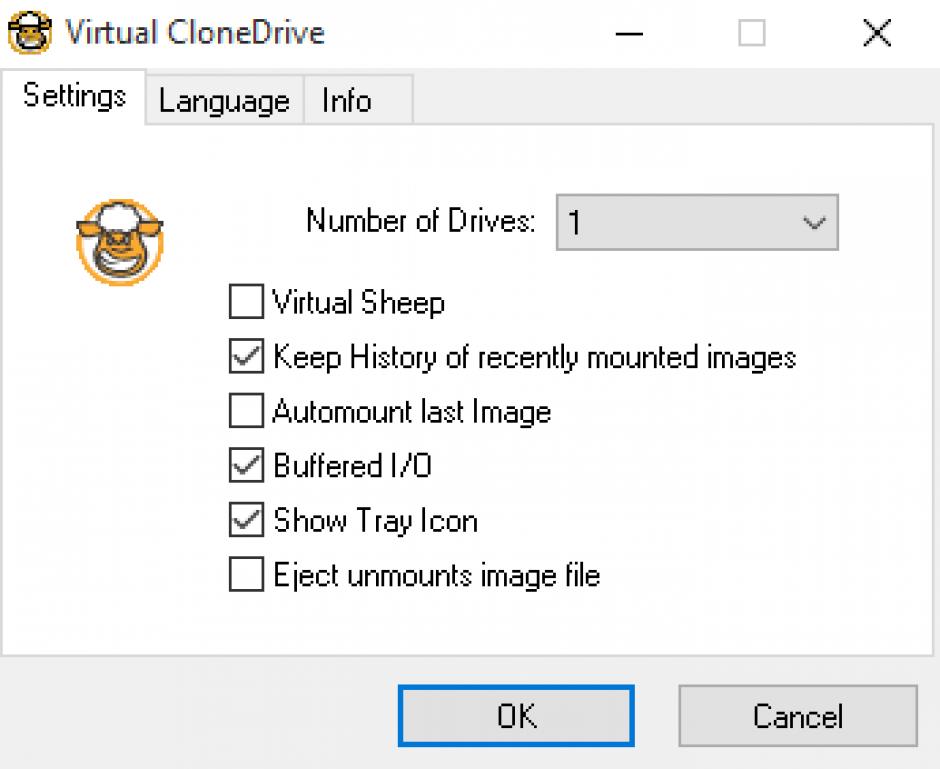The width and height of the screenshot is (940, 769).
Task: Disable the Buffered I/O checkbox
Action: coord(245,466)
